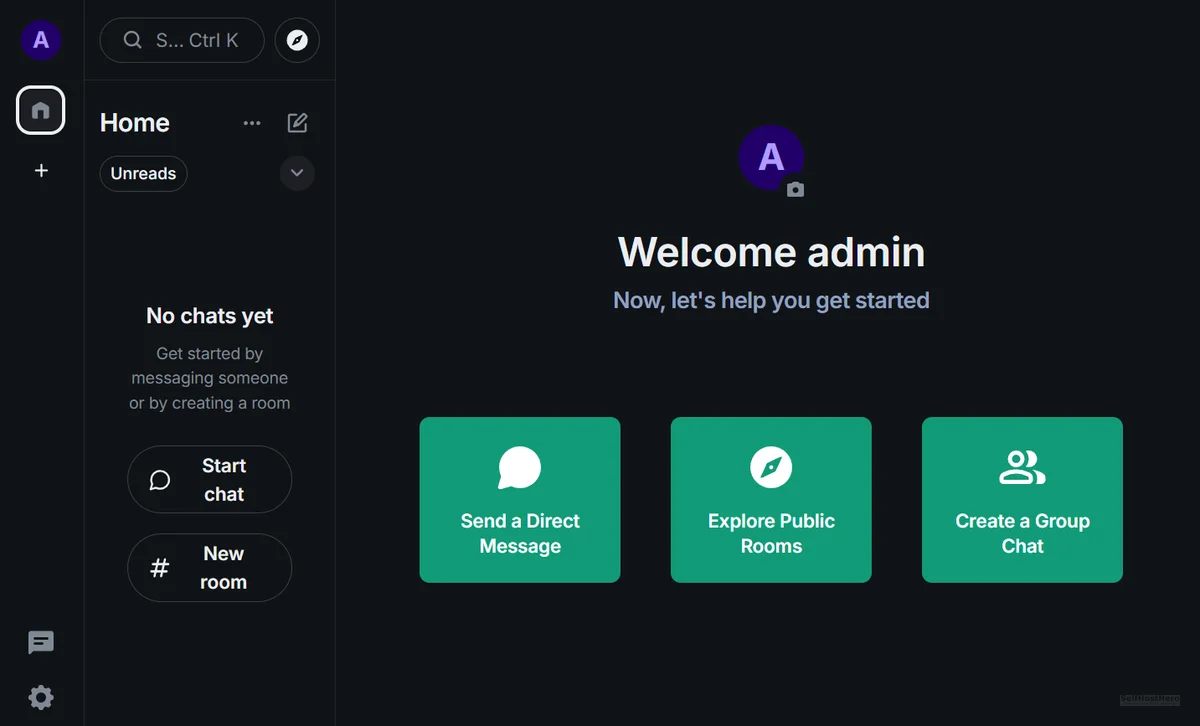Click the compose new message icon next to Home
The image size is (1200, 726).
pyautogui.click(x=297, y=123)
